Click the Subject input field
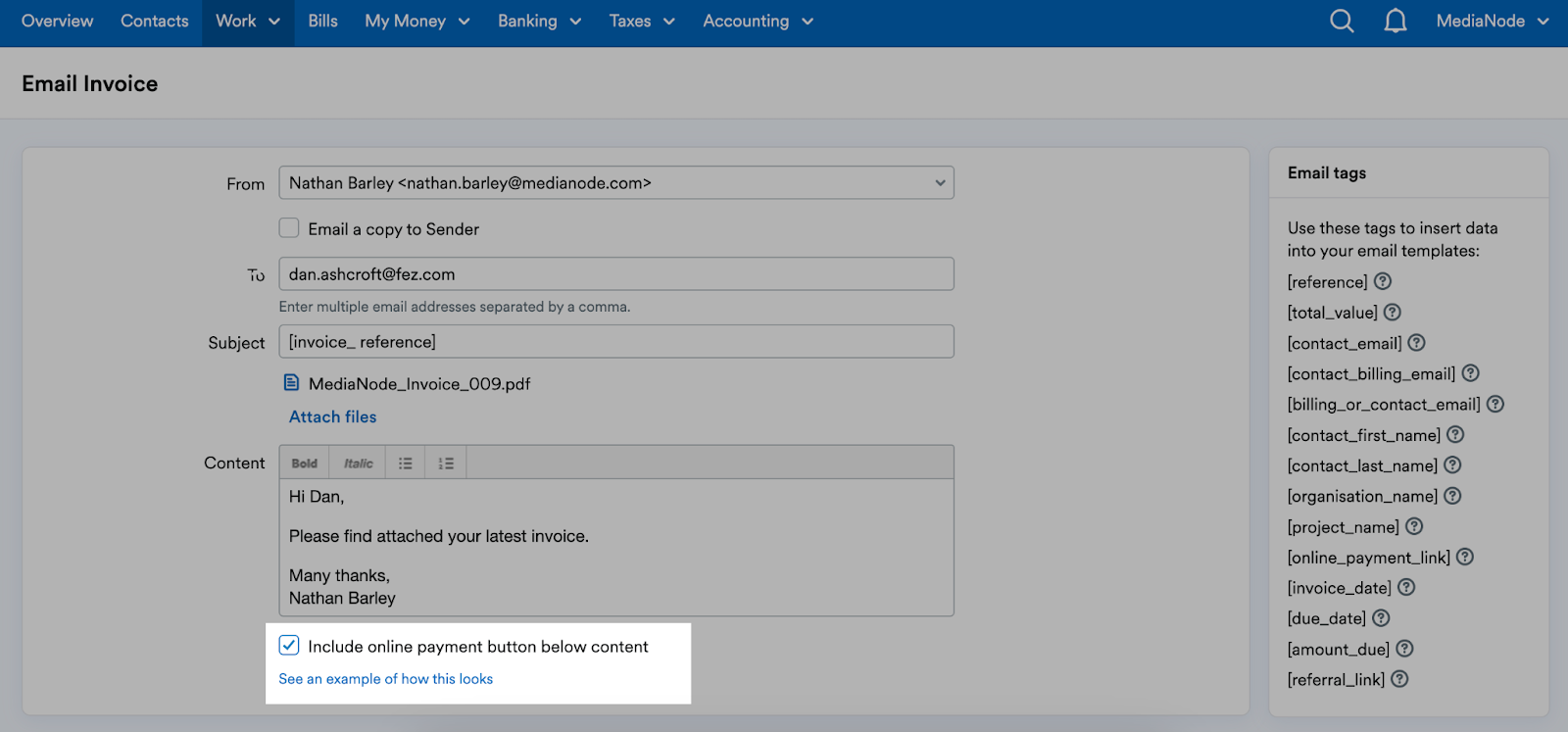Screen dimensions: 1568x732 (616, 341)
